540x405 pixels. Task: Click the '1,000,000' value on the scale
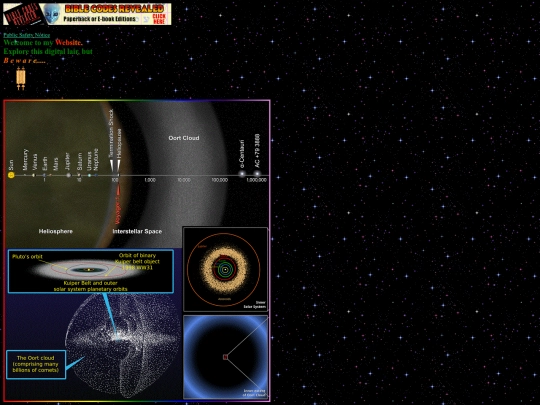(x=257, y=180)
